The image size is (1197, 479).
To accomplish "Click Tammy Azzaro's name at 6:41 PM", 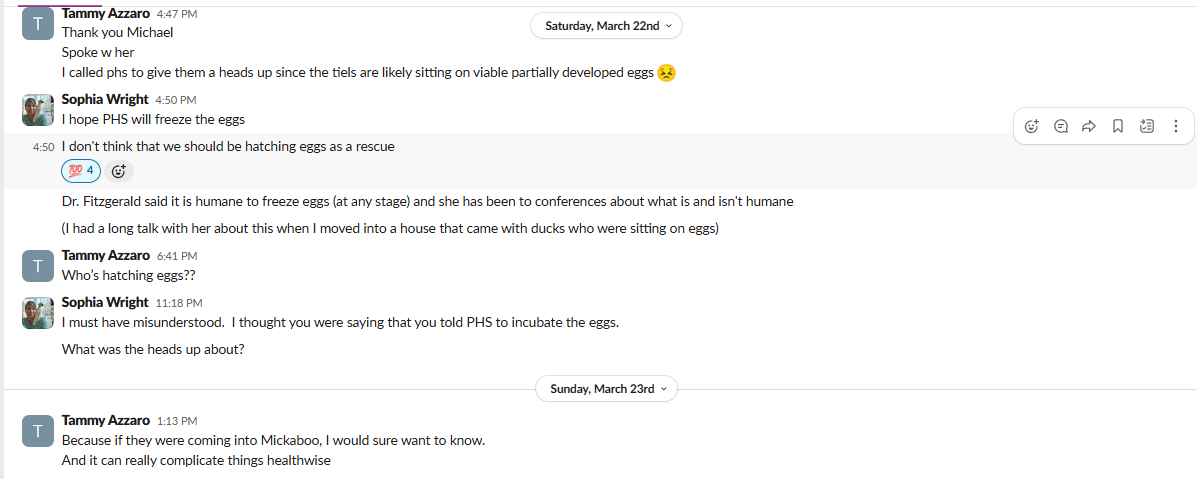I will (x=107, y=255).
